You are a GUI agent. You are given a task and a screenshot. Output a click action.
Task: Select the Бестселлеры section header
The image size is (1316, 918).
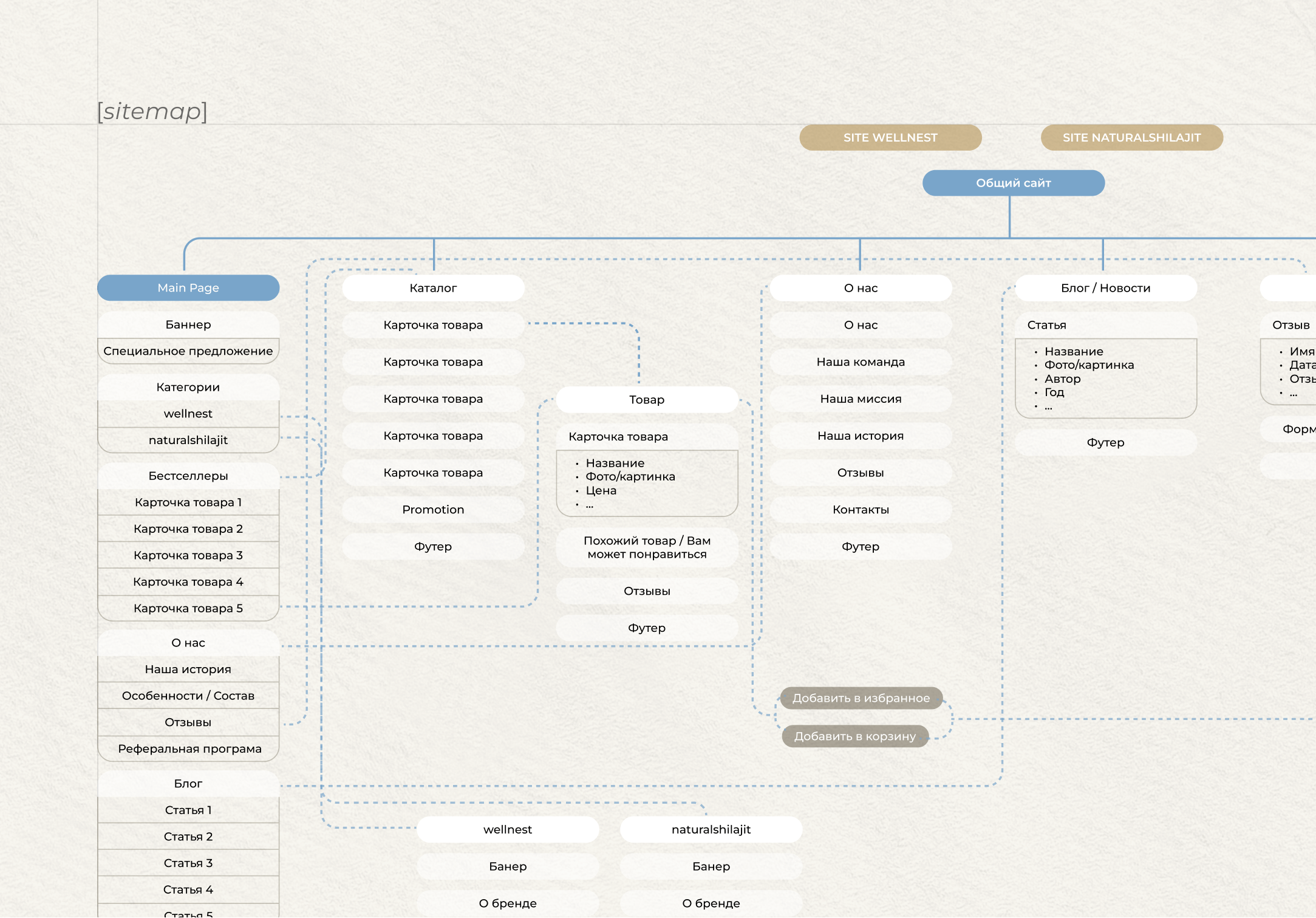(x=188, y=476)
